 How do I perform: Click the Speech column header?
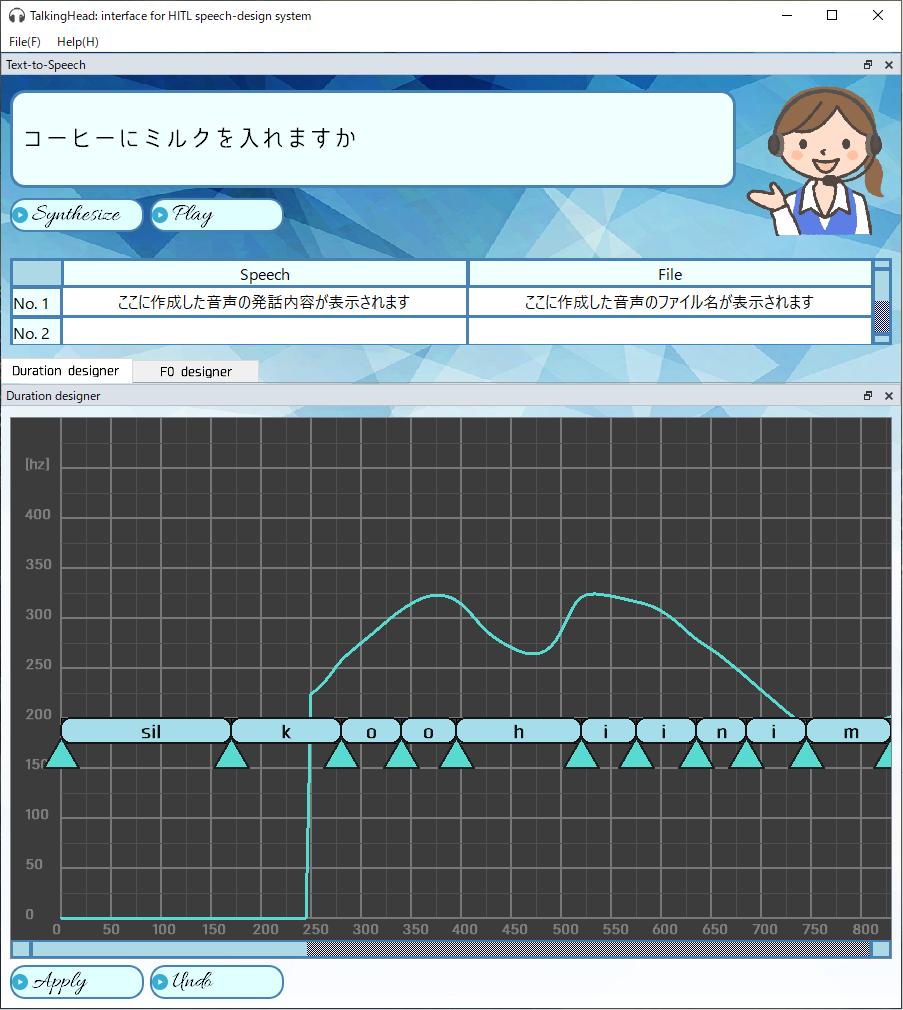point(265,274)
